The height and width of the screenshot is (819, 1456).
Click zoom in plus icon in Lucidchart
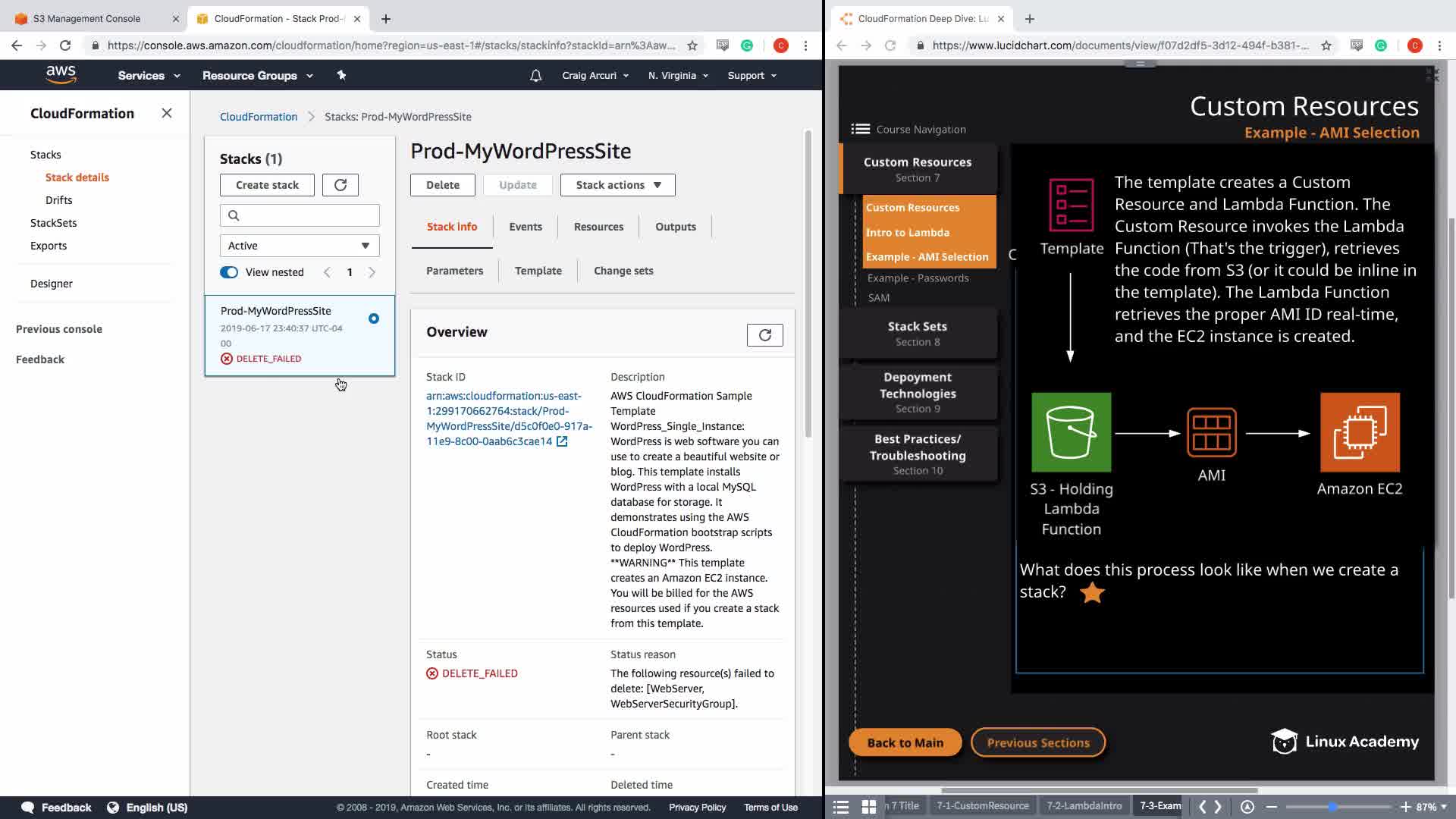(x=1405, y=806)
